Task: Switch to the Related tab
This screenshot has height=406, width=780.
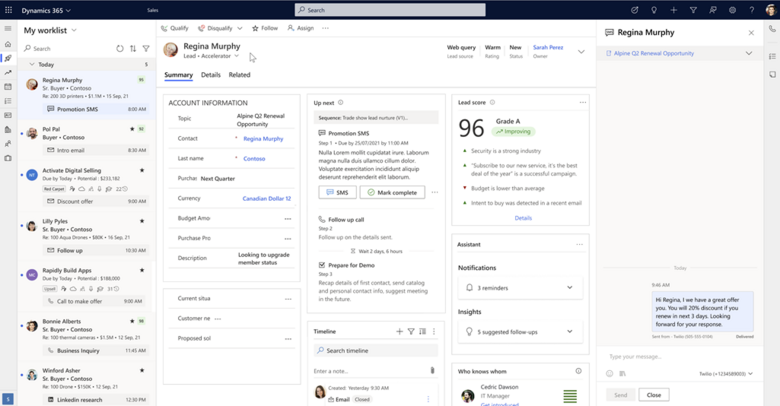Action: click(239, 75)
